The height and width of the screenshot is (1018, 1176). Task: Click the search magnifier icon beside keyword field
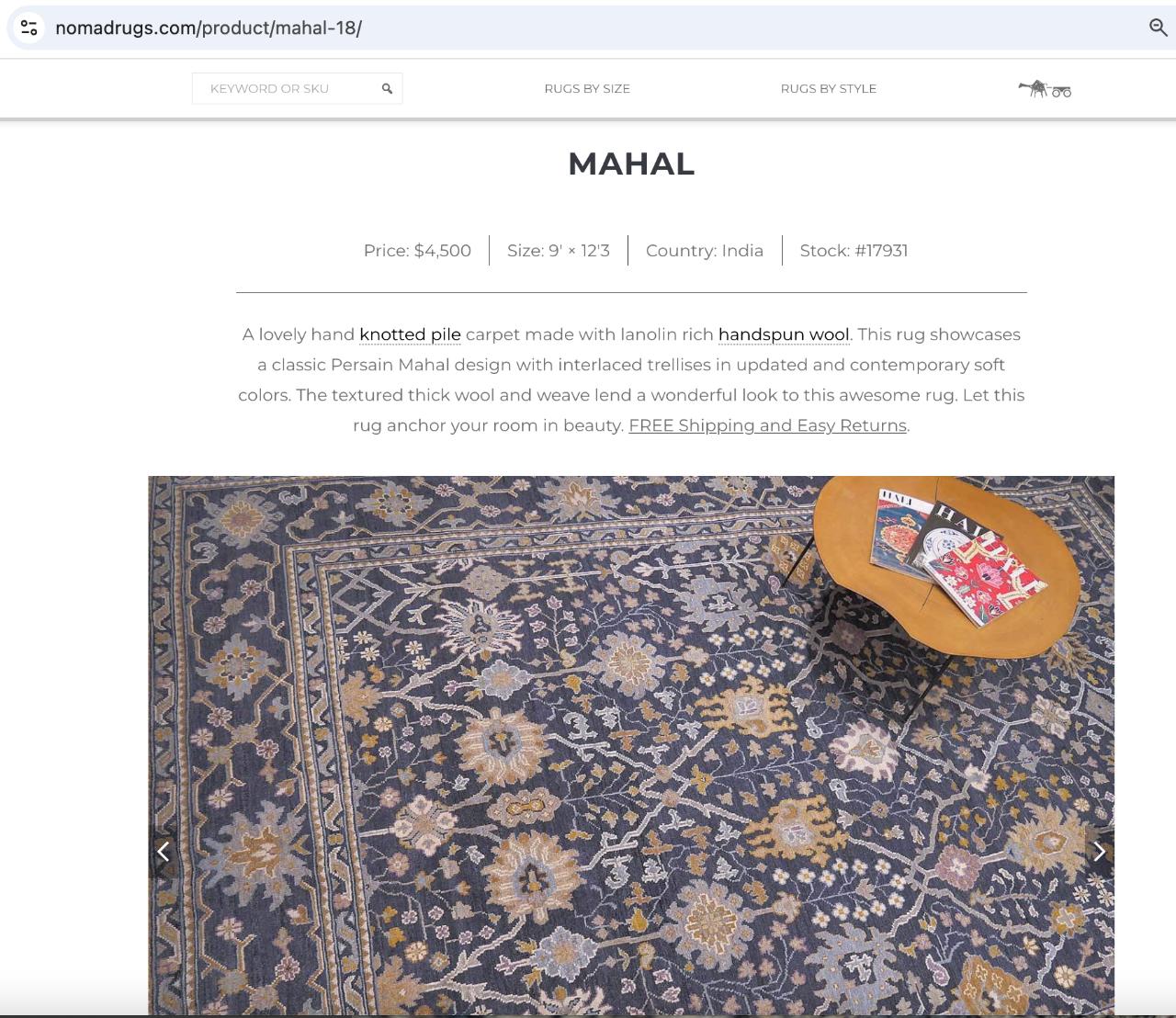click(387, 88)
